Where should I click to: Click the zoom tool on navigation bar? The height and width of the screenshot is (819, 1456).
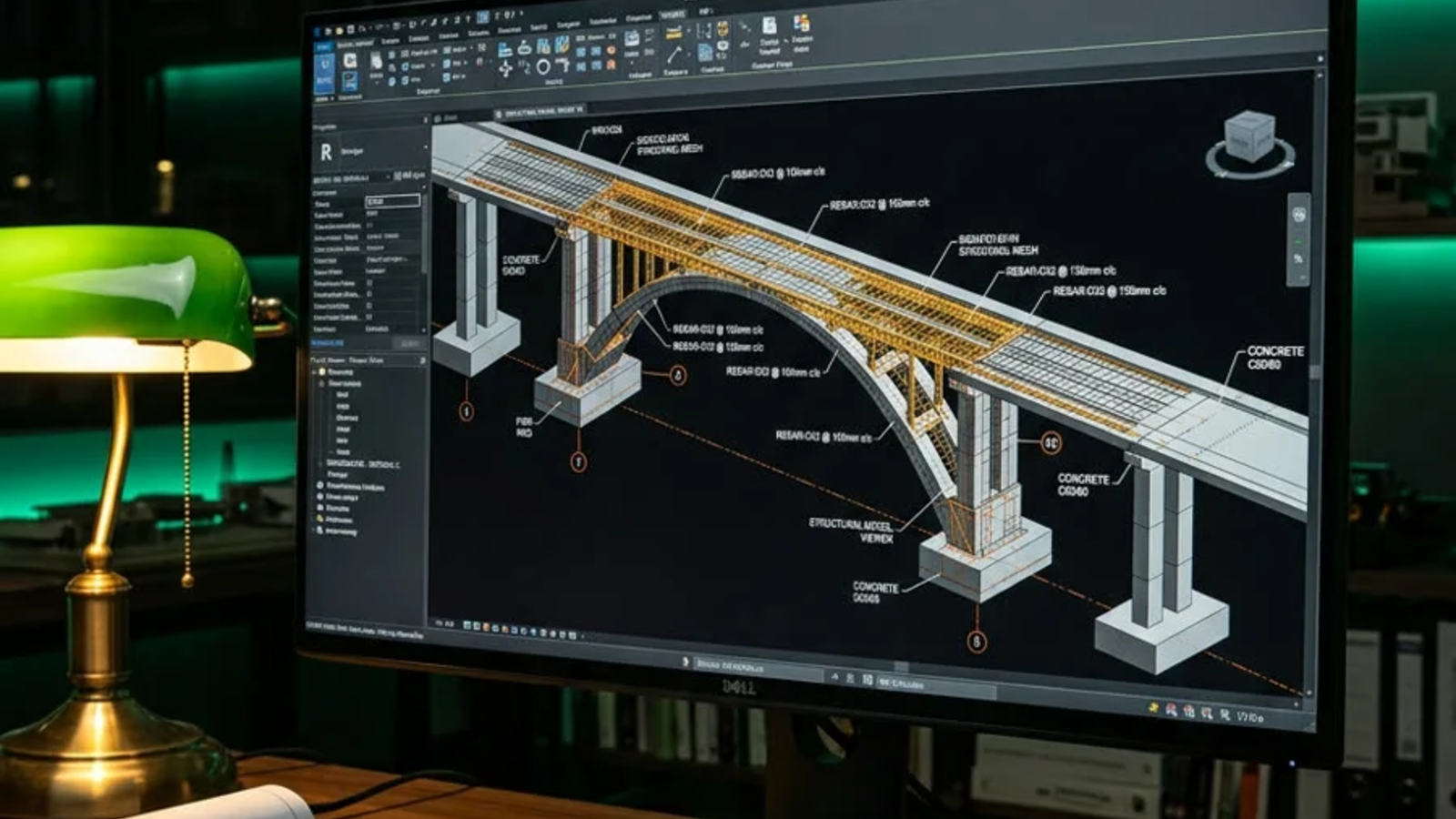1299,258
